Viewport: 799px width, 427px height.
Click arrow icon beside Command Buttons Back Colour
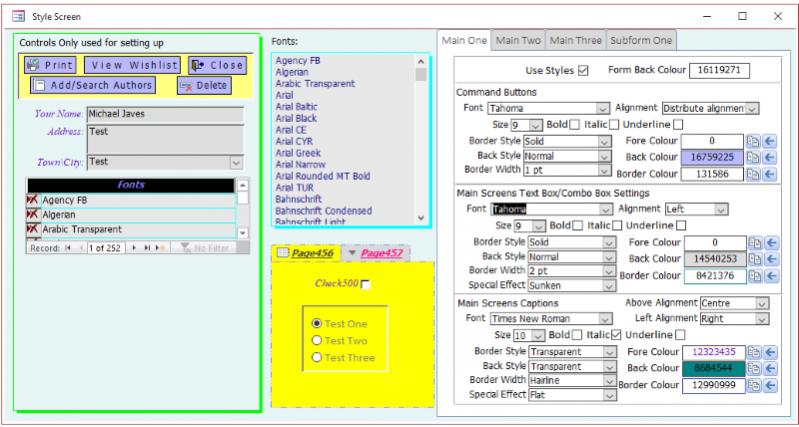pos(770,158)
